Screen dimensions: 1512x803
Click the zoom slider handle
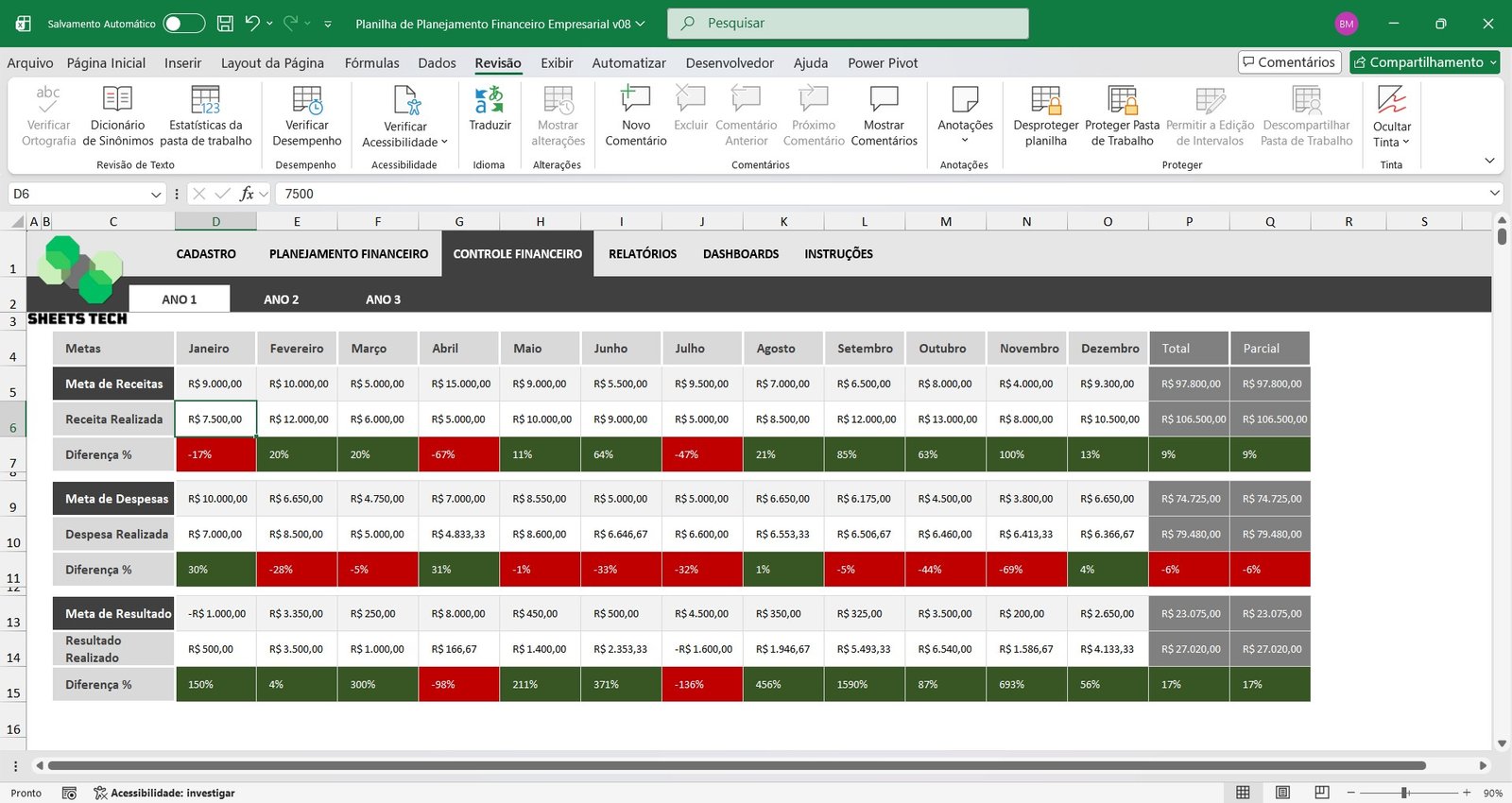click(x=1405, y=793)
